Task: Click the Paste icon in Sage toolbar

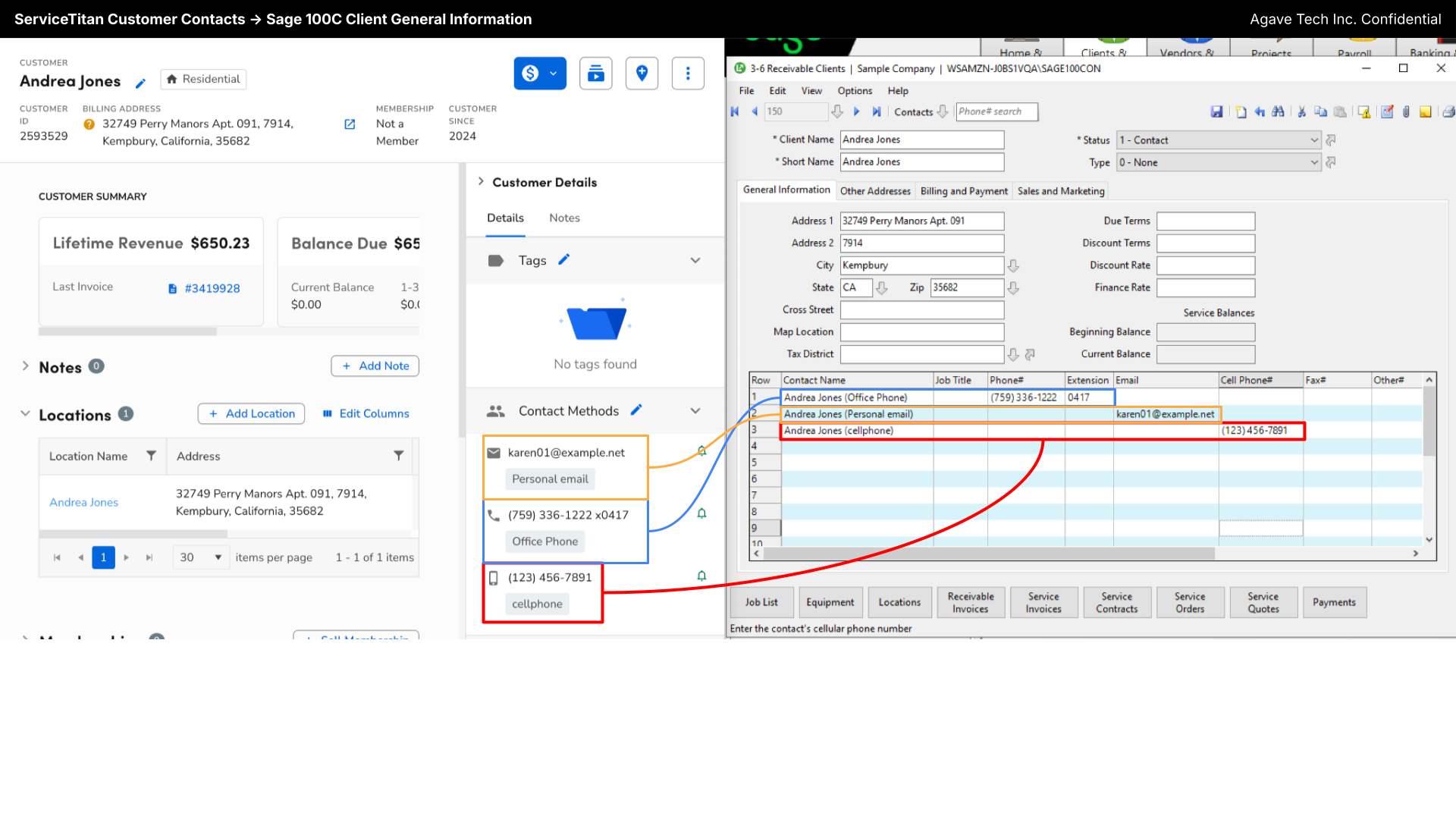Action: click(1341, 112)
